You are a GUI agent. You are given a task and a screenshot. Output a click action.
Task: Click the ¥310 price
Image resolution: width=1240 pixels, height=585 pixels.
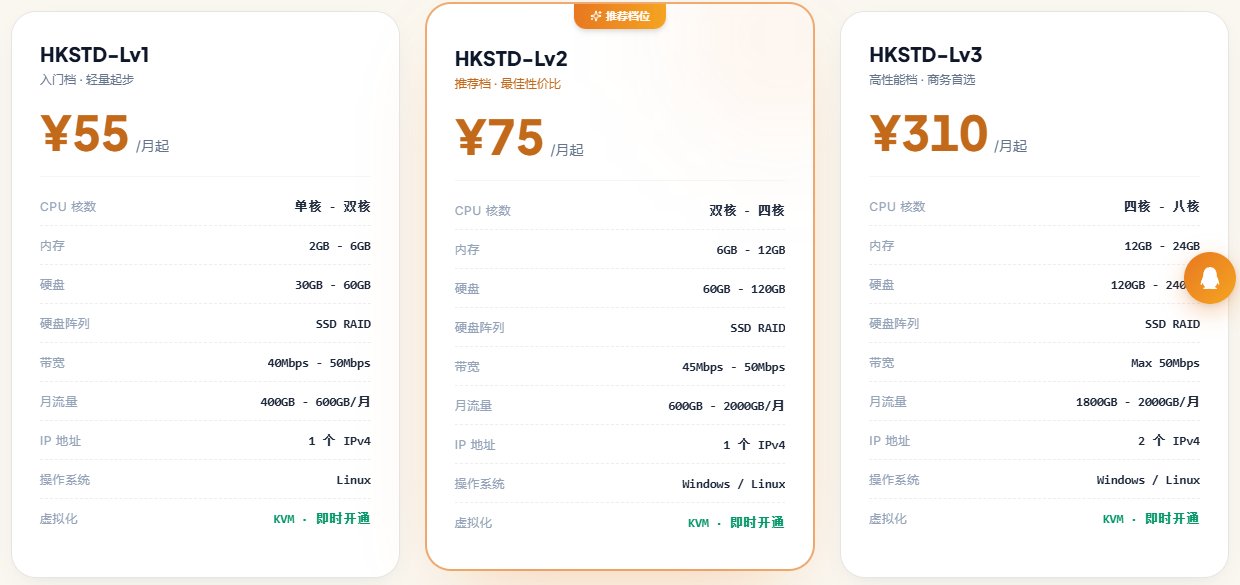tap(929, 133)
